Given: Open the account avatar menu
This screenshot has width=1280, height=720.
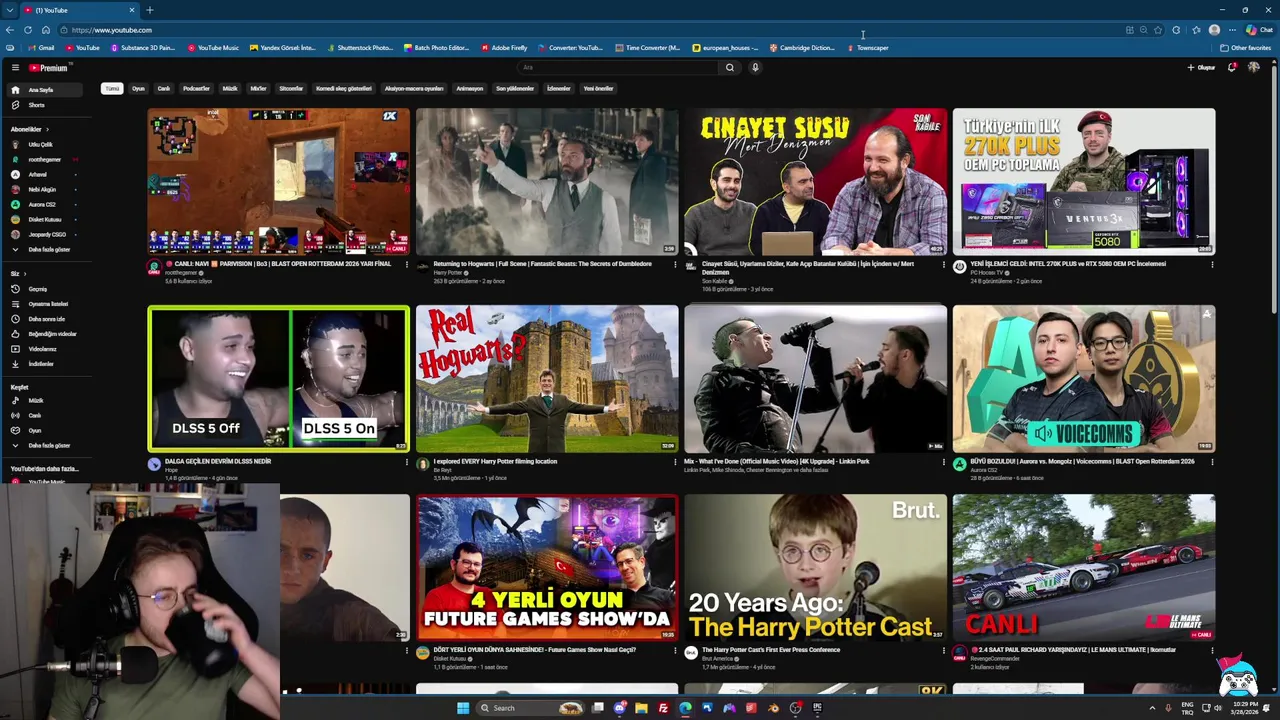Looking at the screenshot, I should click(1254, 68).
